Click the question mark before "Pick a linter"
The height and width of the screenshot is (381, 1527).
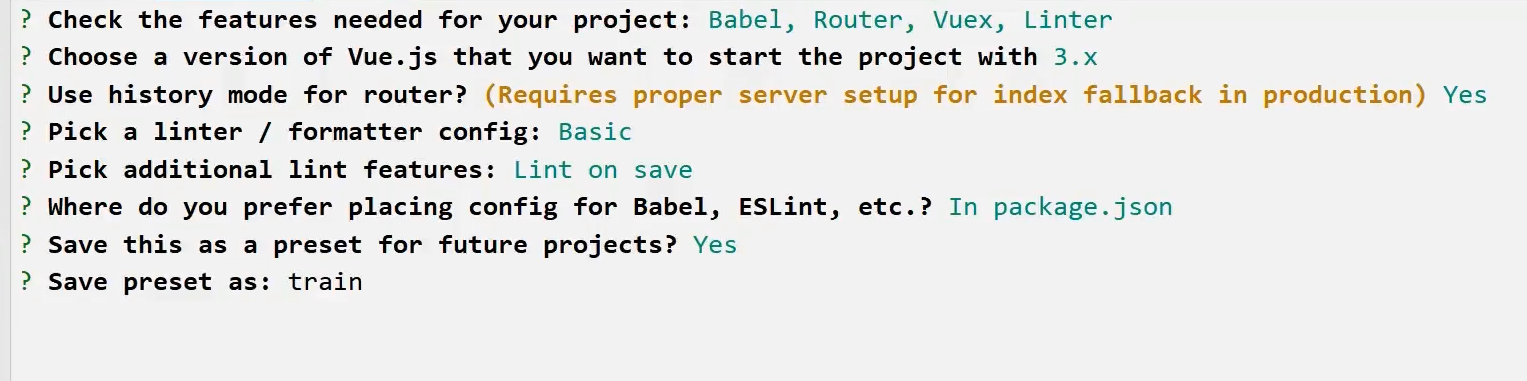(26, 132)
